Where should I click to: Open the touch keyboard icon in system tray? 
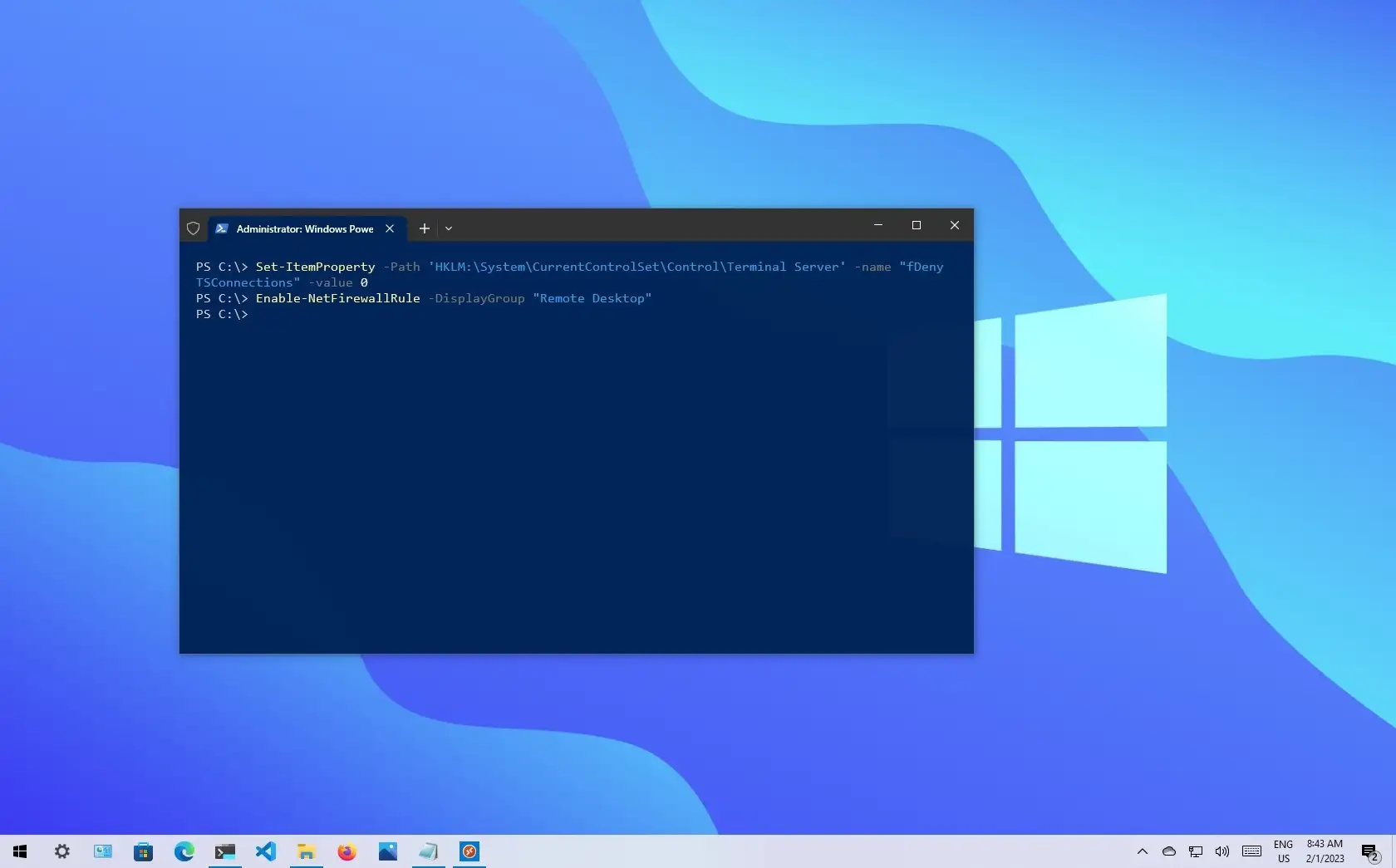pos(1251,851)
